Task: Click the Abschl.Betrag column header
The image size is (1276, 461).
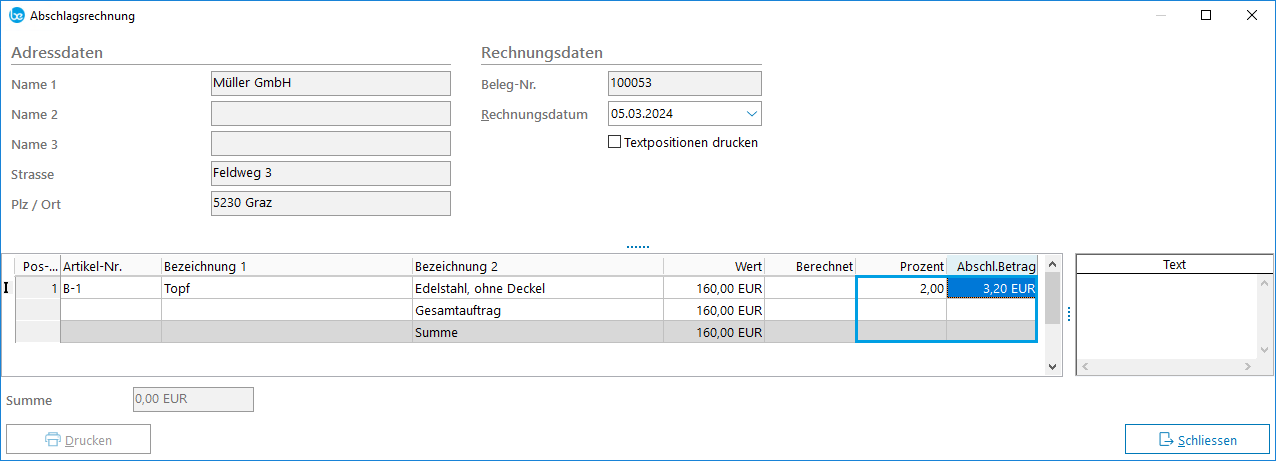Action: tap(991, 266)
